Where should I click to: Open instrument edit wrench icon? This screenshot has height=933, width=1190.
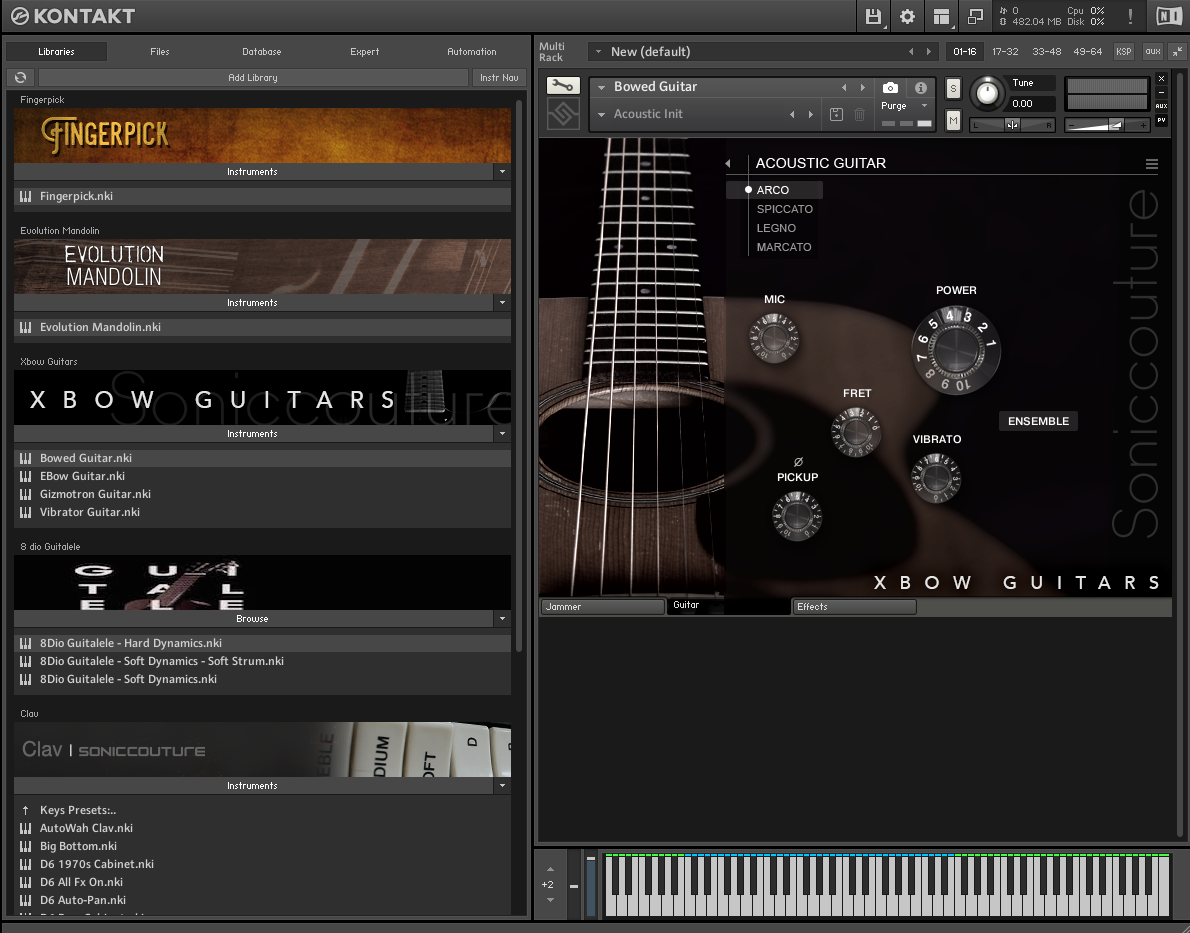pos(563,86)
